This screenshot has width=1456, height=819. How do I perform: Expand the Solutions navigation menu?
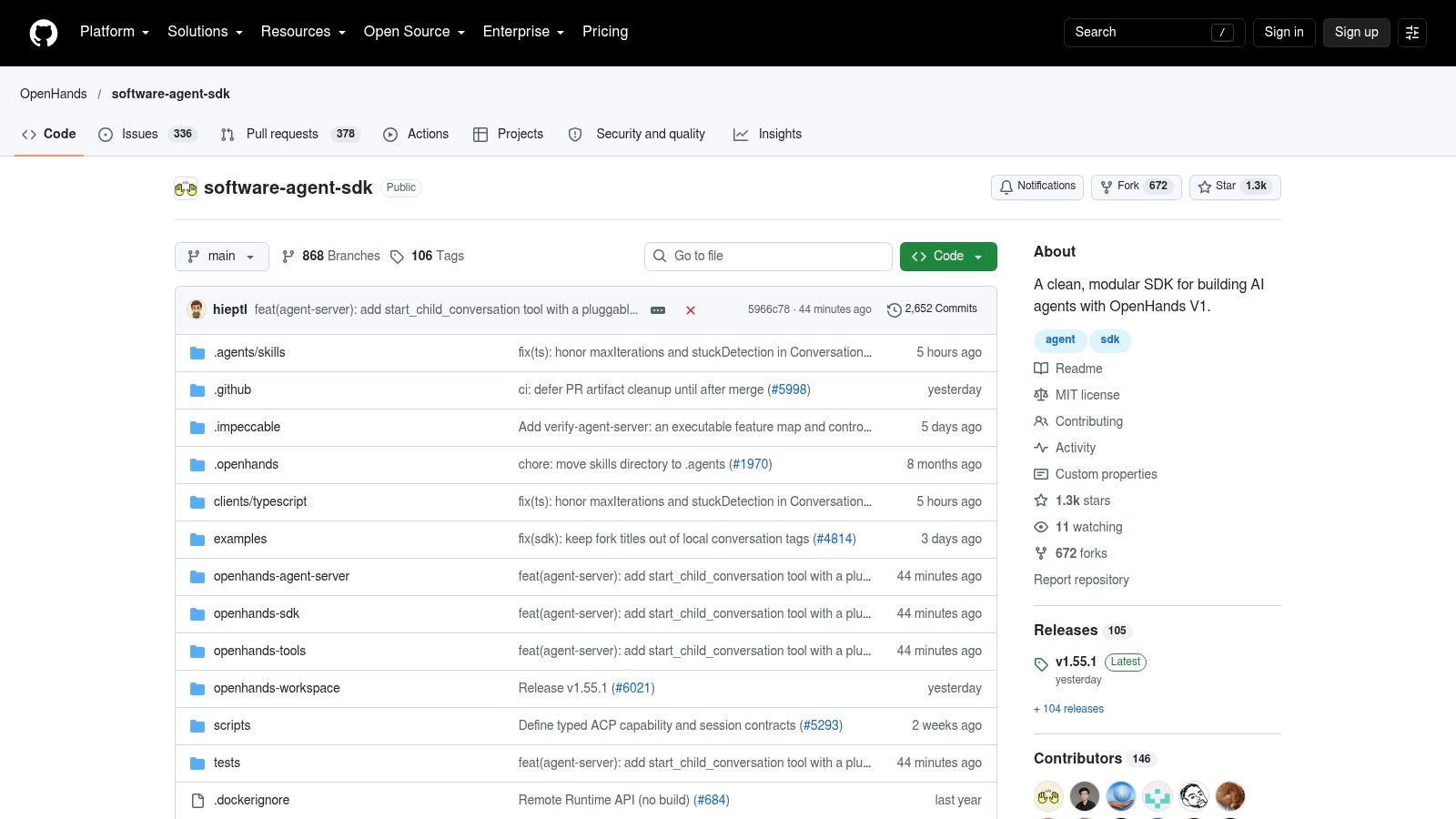(205, 32)
